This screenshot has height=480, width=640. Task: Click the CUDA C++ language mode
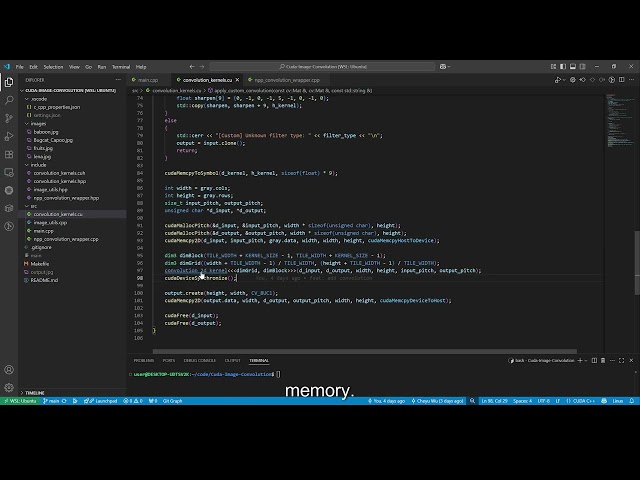(583, 400)
